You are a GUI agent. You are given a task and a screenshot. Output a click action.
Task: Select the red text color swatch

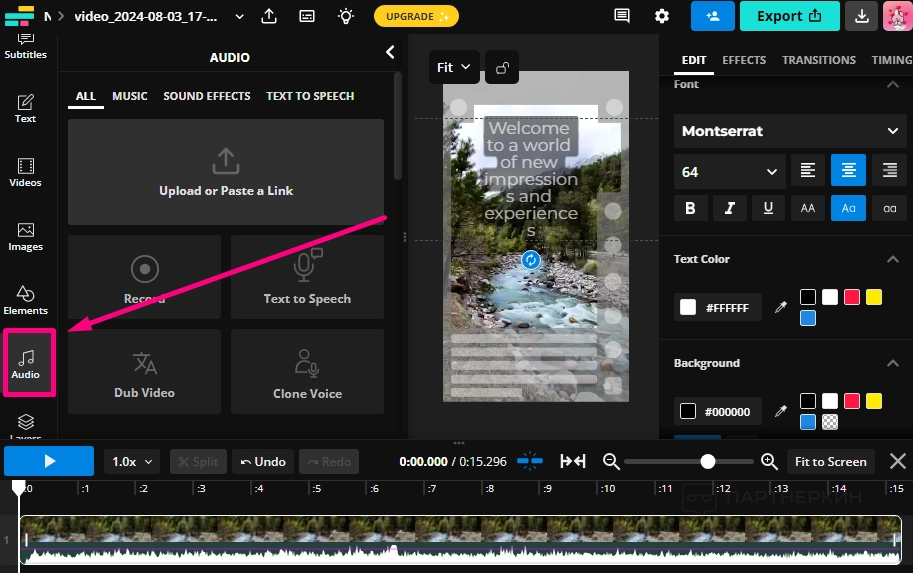click(852, 297)
